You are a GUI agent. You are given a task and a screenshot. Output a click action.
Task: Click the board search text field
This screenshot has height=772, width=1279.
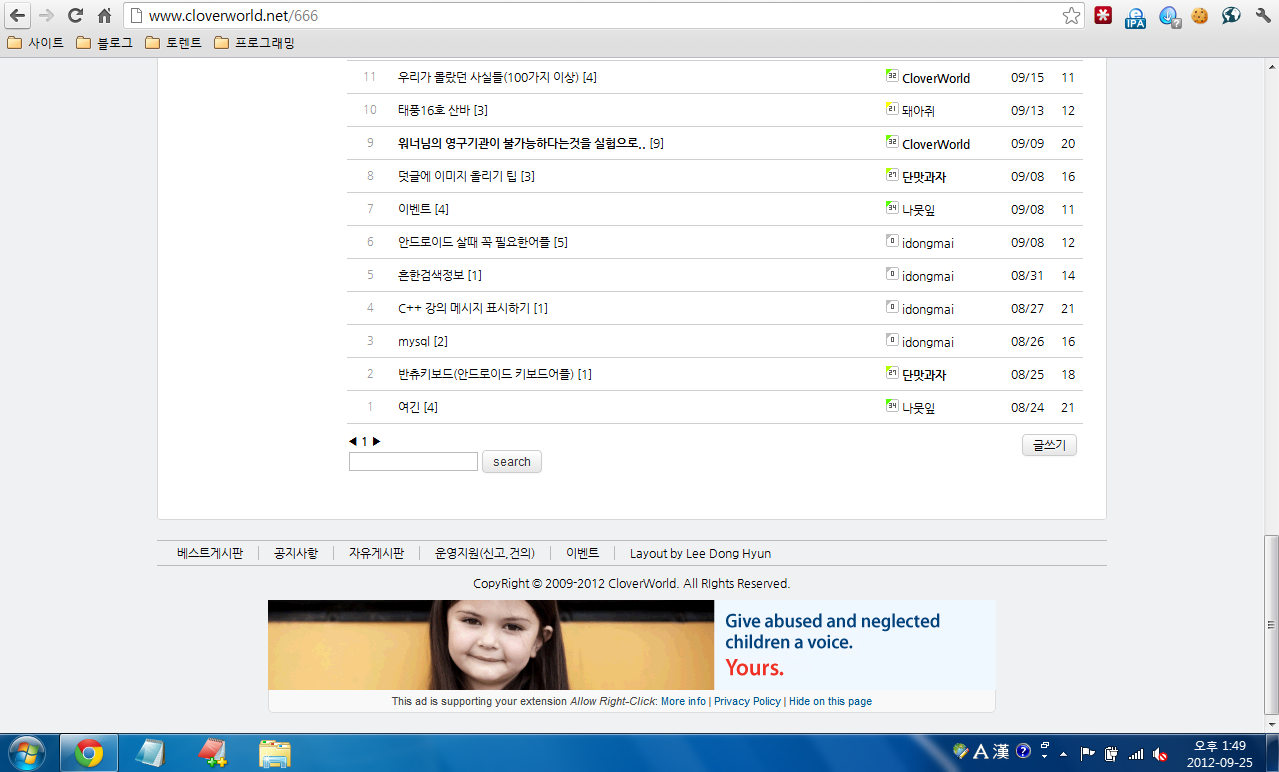pyautogui.click(x=413, y=462)
